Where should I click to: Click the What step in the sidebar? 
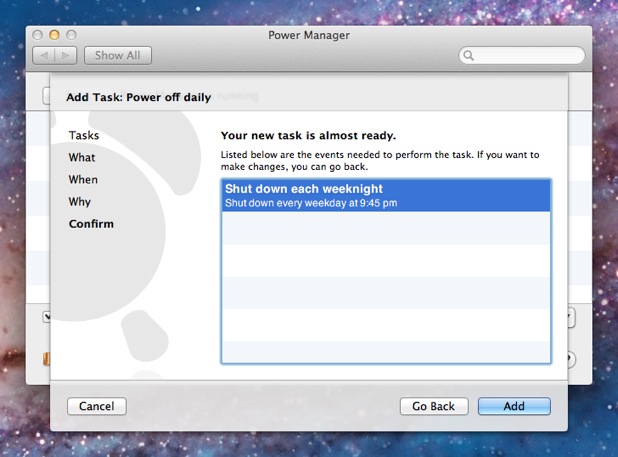[82, 158]
